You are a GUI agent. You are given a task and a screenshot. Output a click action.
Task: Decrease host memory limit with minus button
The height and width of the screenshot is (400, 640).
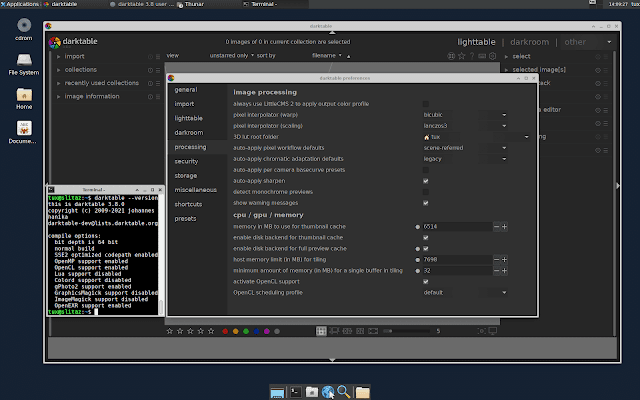496,260
